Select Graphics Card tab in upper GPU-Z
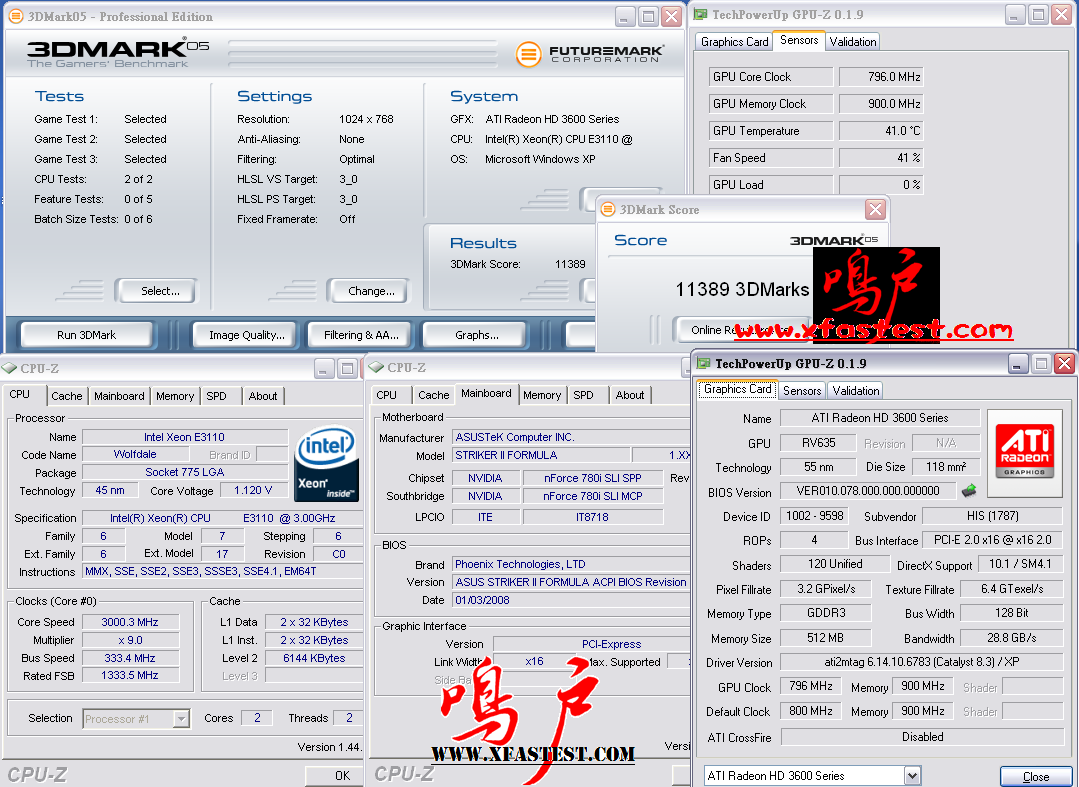1079x787 pixels. point(734,42)
